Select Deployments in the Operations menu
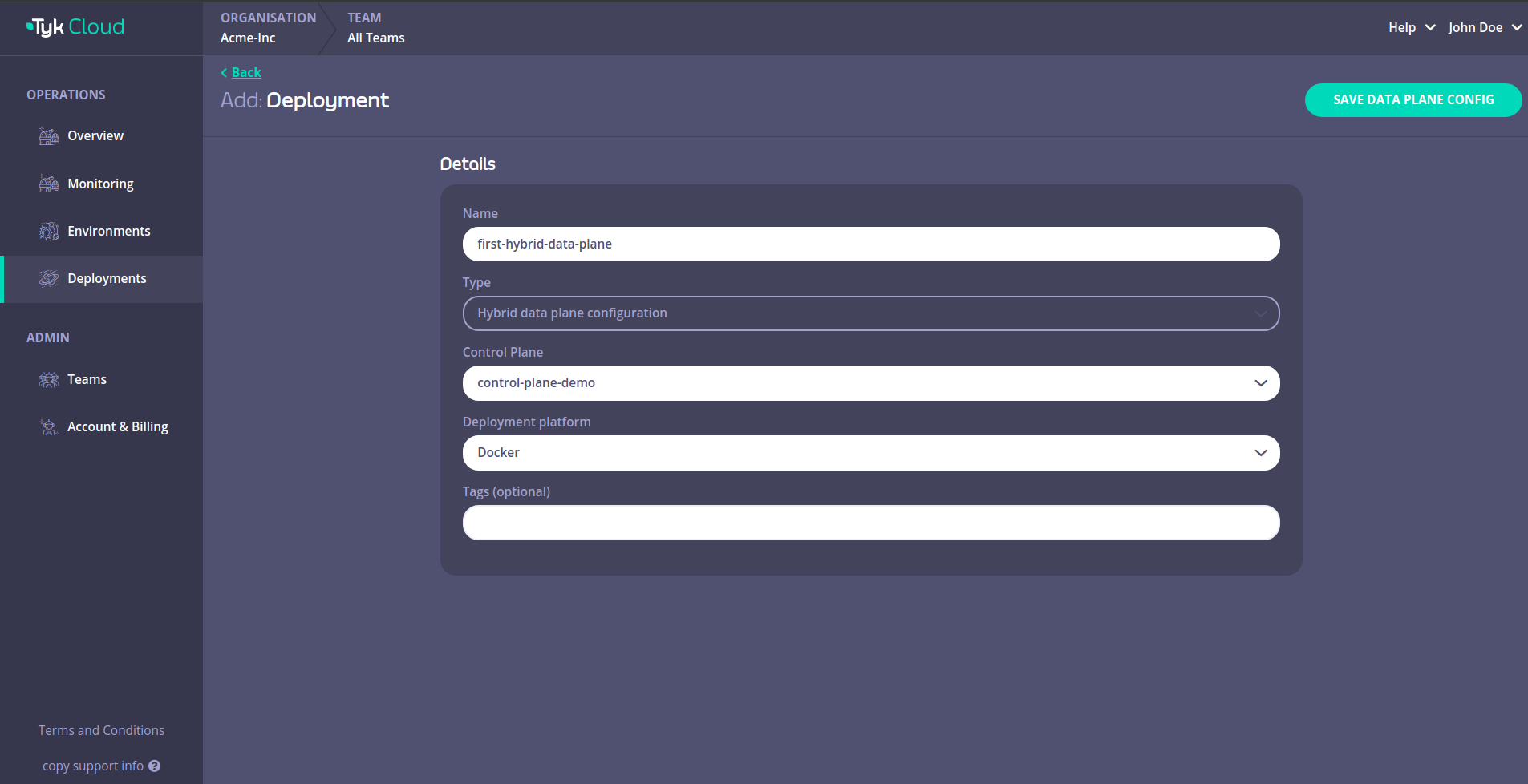The image size is (1528, 784). pos(107,278)
